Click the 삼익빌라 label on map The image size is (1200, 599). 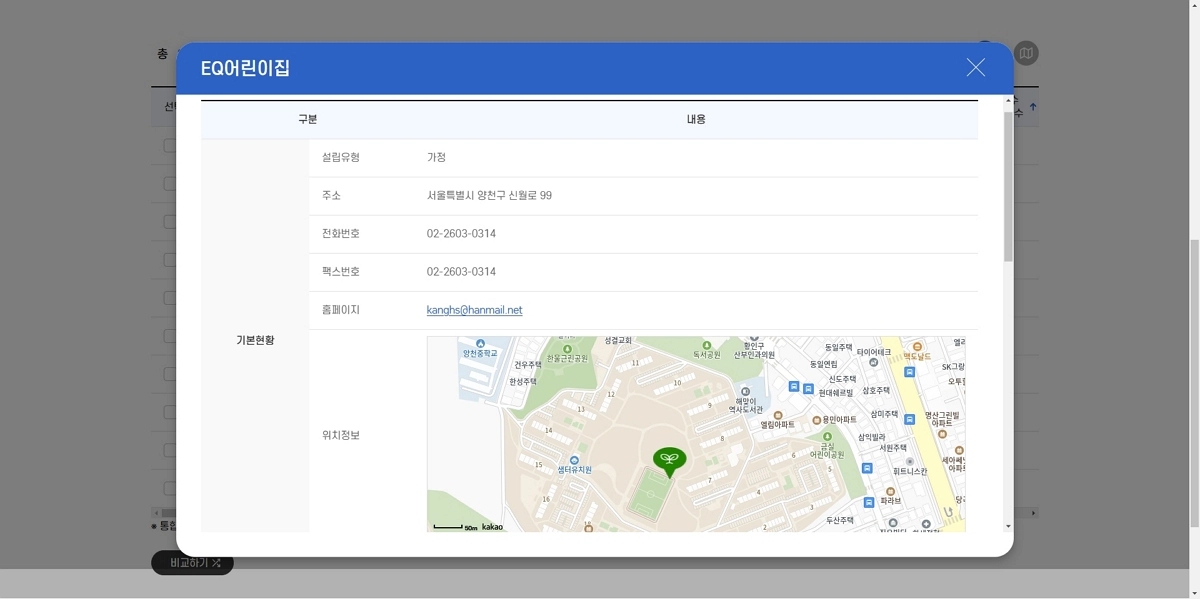872,437
